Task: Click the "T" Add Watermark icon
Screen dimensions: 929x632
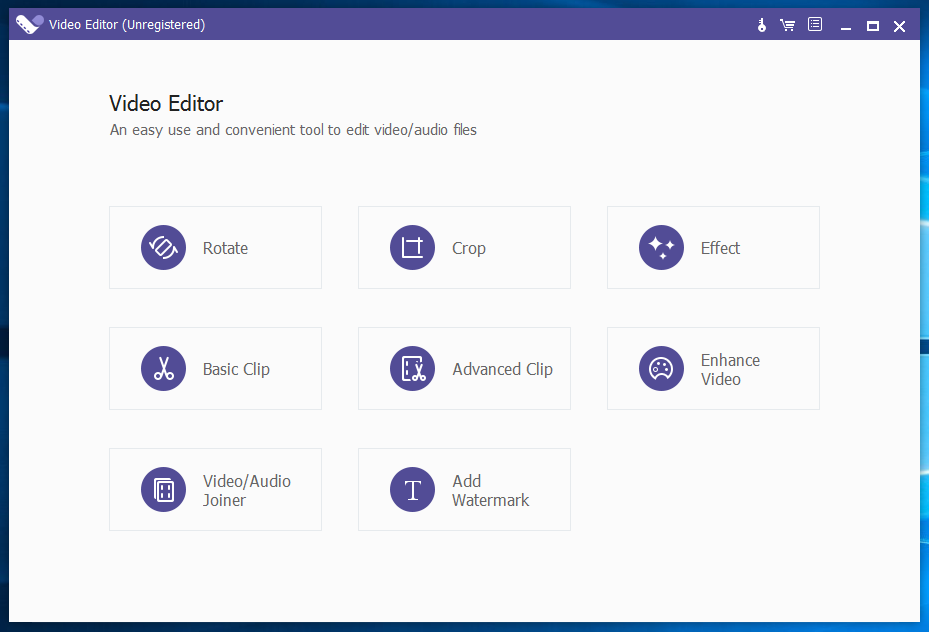Action: (x=412, y=489)
